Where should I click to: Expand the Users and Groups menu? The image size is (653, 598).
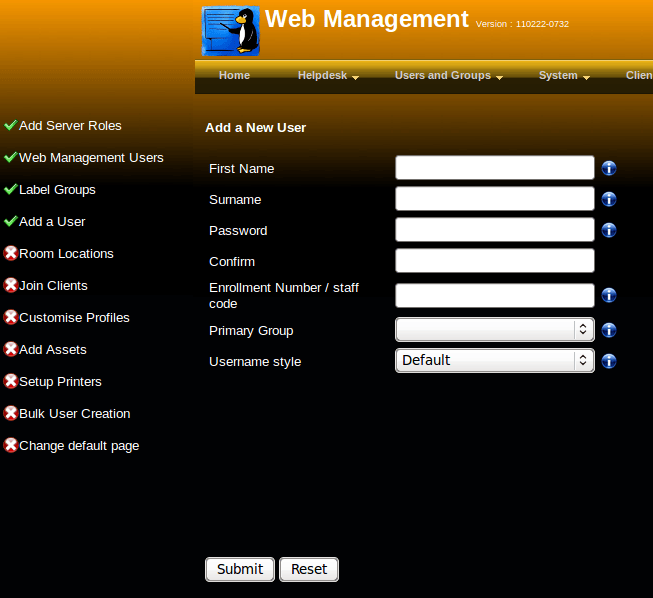coord(449,75)
